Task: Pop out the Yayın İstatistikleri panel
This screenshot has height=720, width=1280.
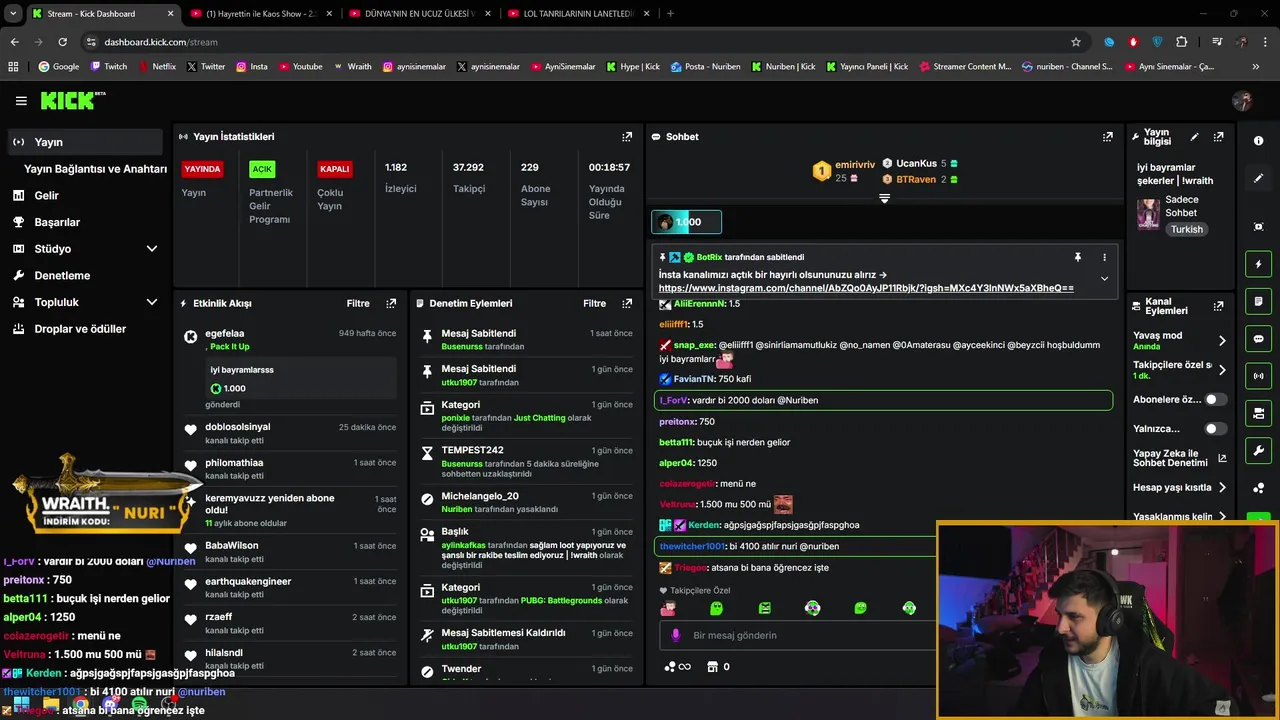Action: click(627, 137)
